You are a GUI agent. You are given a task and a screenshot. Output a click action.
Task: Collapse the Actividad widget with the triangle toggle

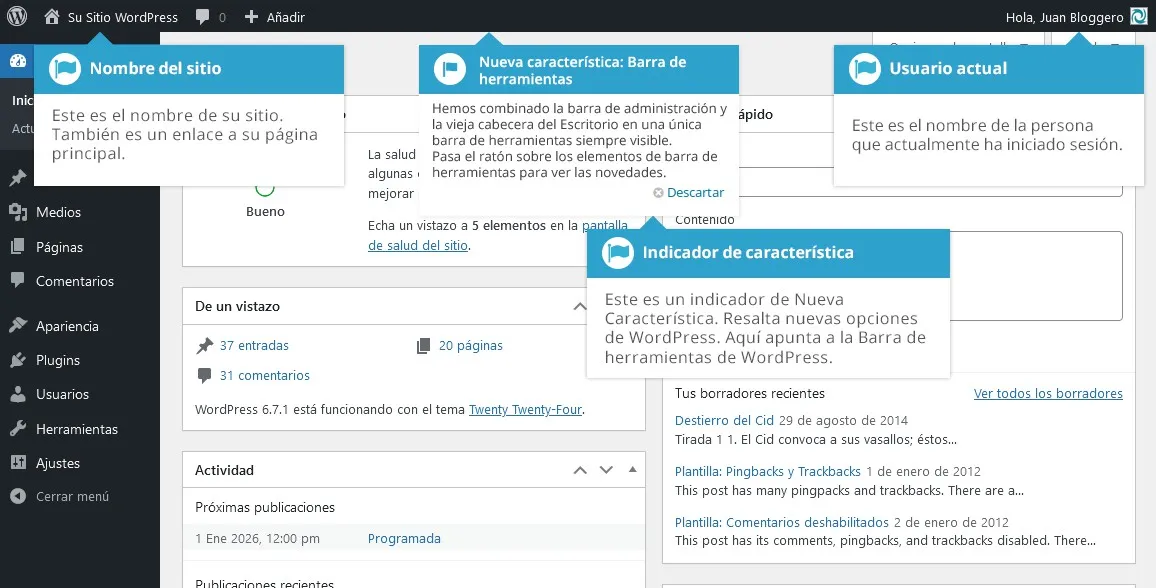tap(633, 469)
